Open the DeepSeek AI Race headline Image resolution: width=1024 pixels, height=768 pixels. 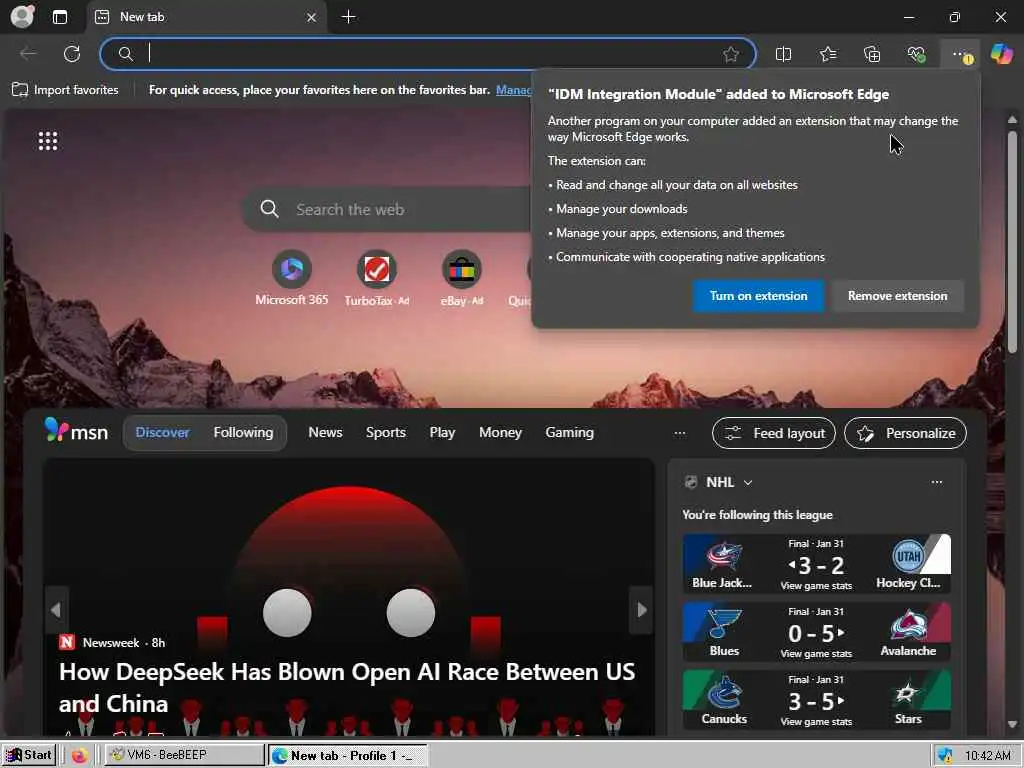(346, 688)
